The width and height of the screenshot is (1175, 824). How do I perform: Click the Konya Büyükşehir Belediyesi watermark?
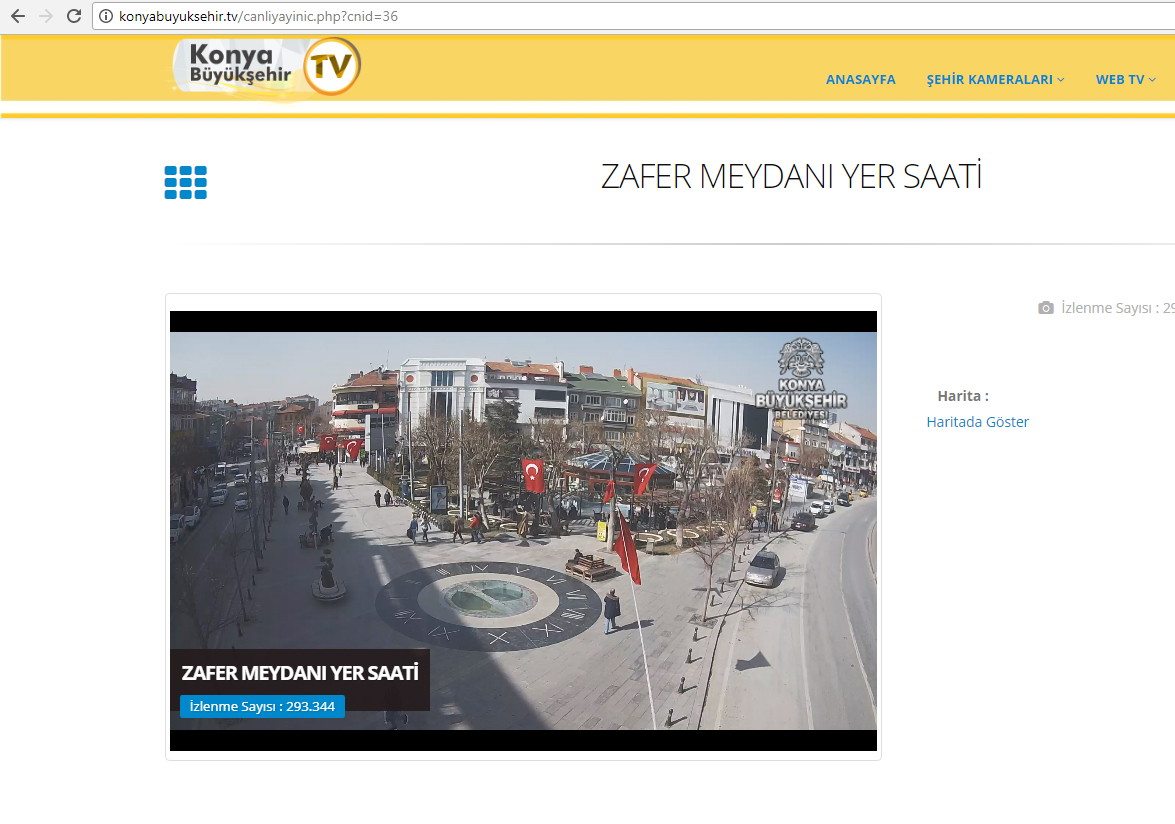coord(800,378)
